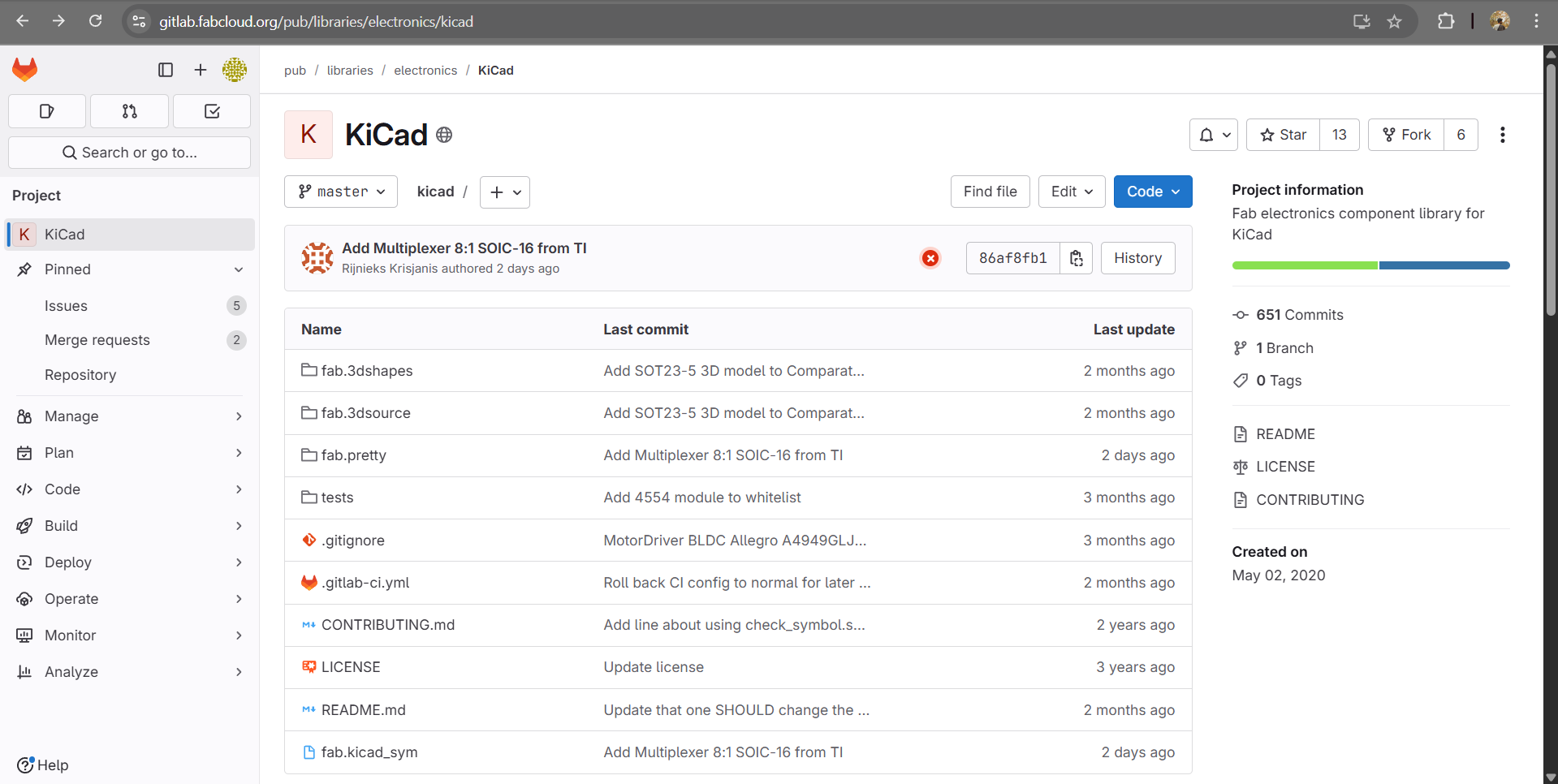Open the Edit dropdown
The height and width of the screenshot is (784, 1558).
[x=1072, y=192]
